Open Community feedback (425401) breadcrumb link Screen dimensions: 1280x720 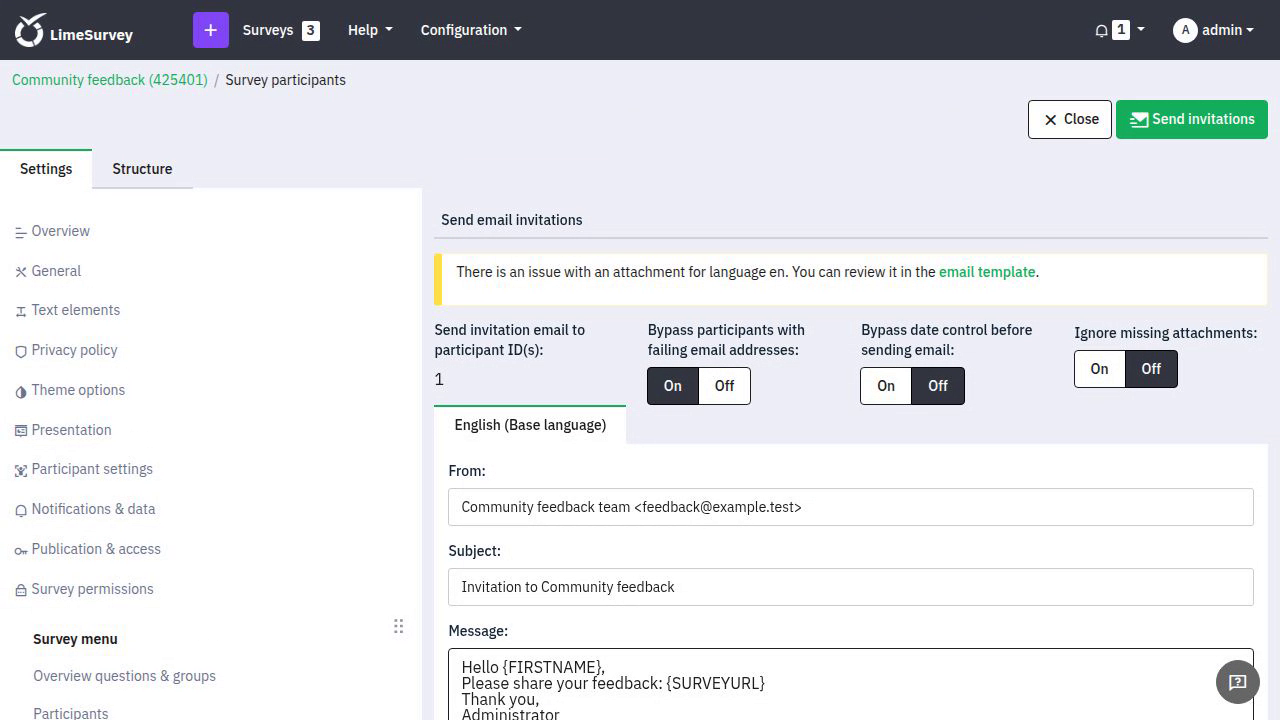110,80
